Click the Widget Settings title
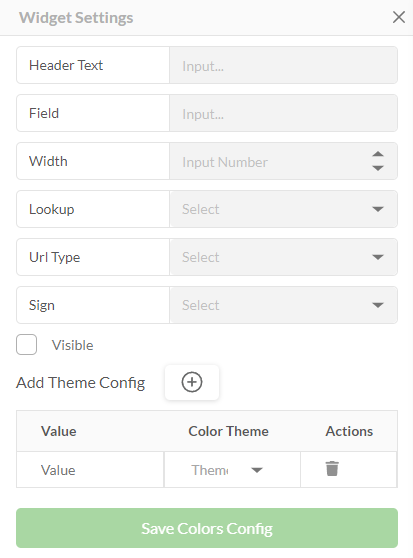Viewport: 413px width, 558px height. pos(76,18)
